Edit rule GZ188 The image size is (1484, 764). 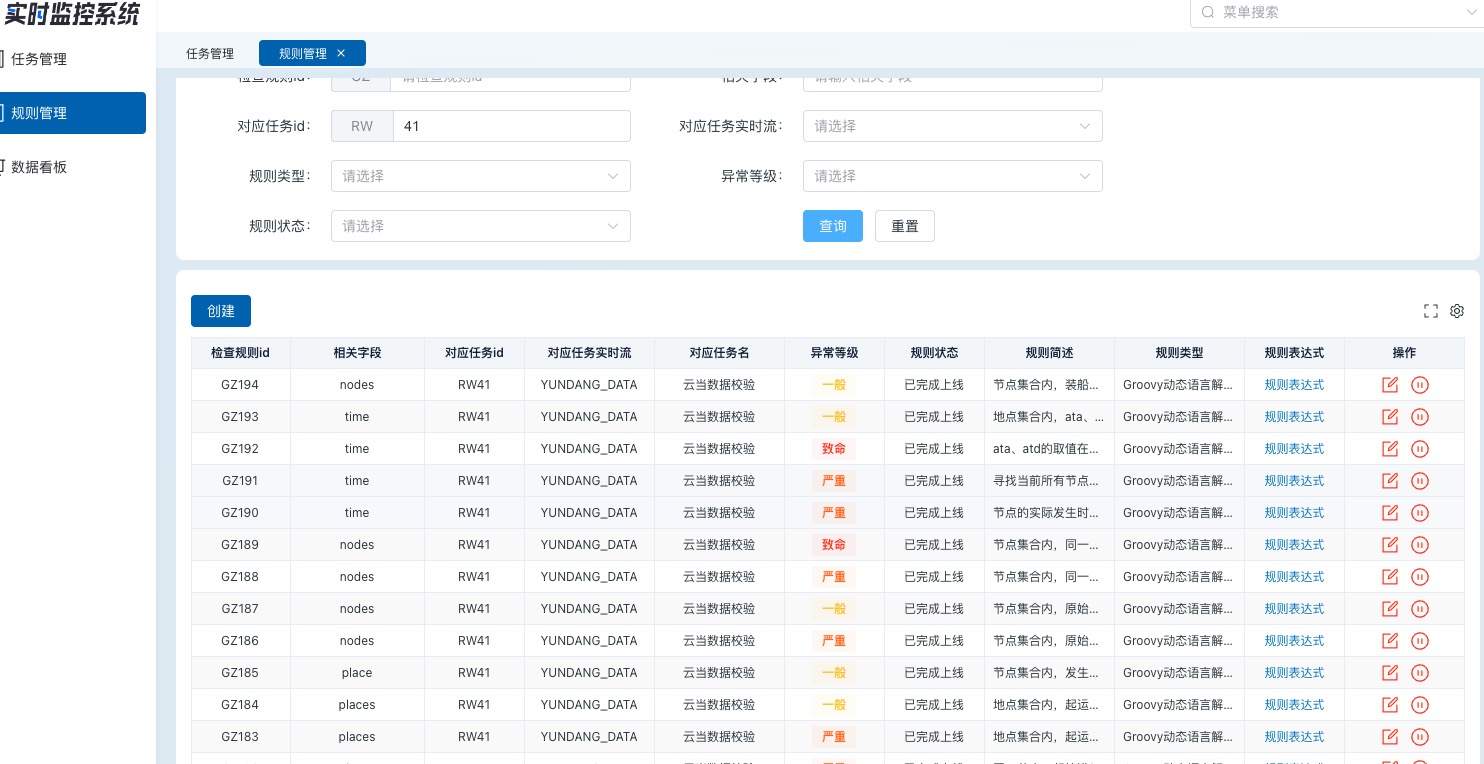coord(1389,577)
